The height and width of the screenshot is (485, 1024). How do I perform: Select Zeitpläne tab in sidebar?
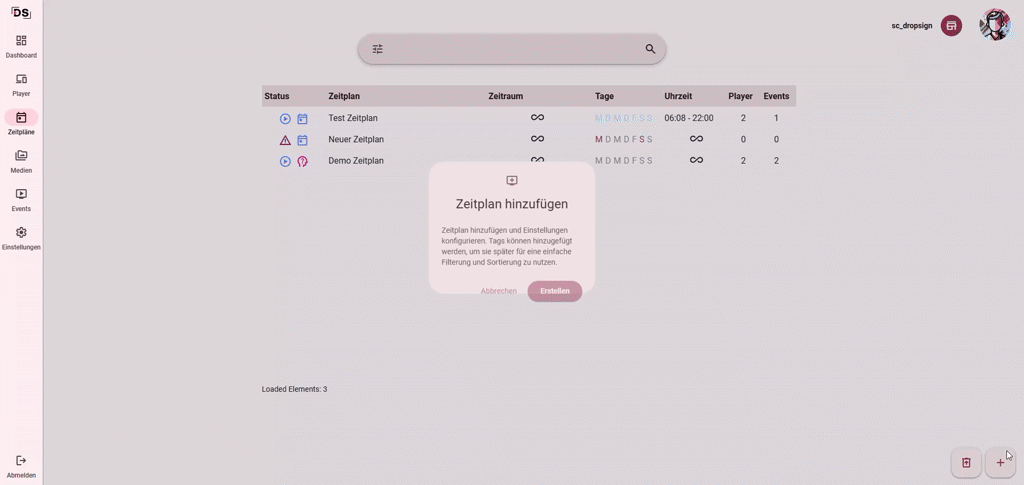pyautogui.click(x=21, y=118)
